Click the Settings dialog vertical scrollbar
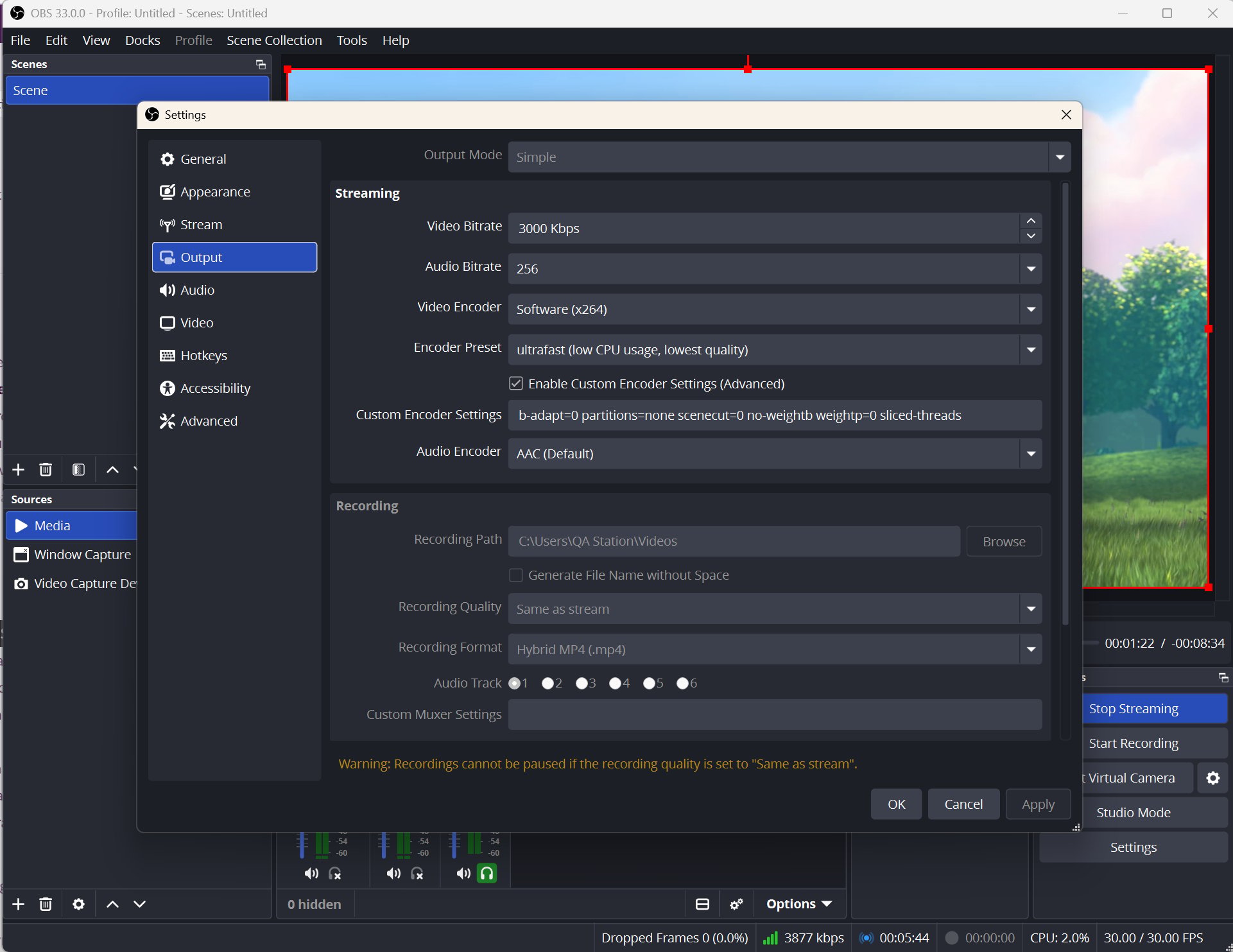1233x952 pixels. 1065,404
